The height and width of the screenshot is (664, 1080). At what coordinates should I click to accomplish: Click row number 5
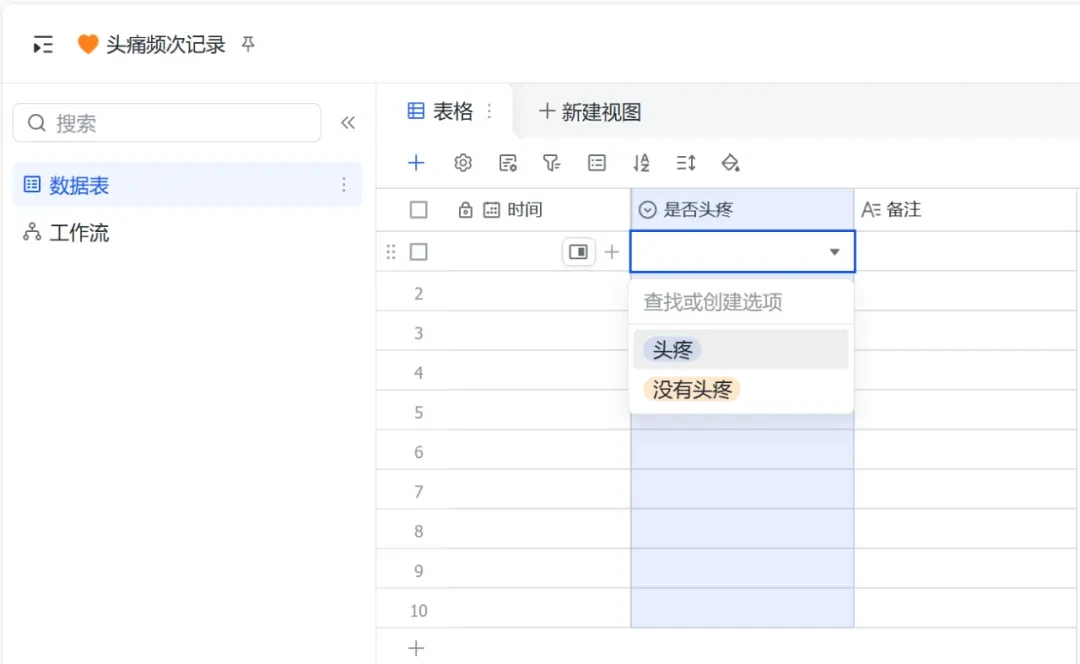[x=419, y=413]
